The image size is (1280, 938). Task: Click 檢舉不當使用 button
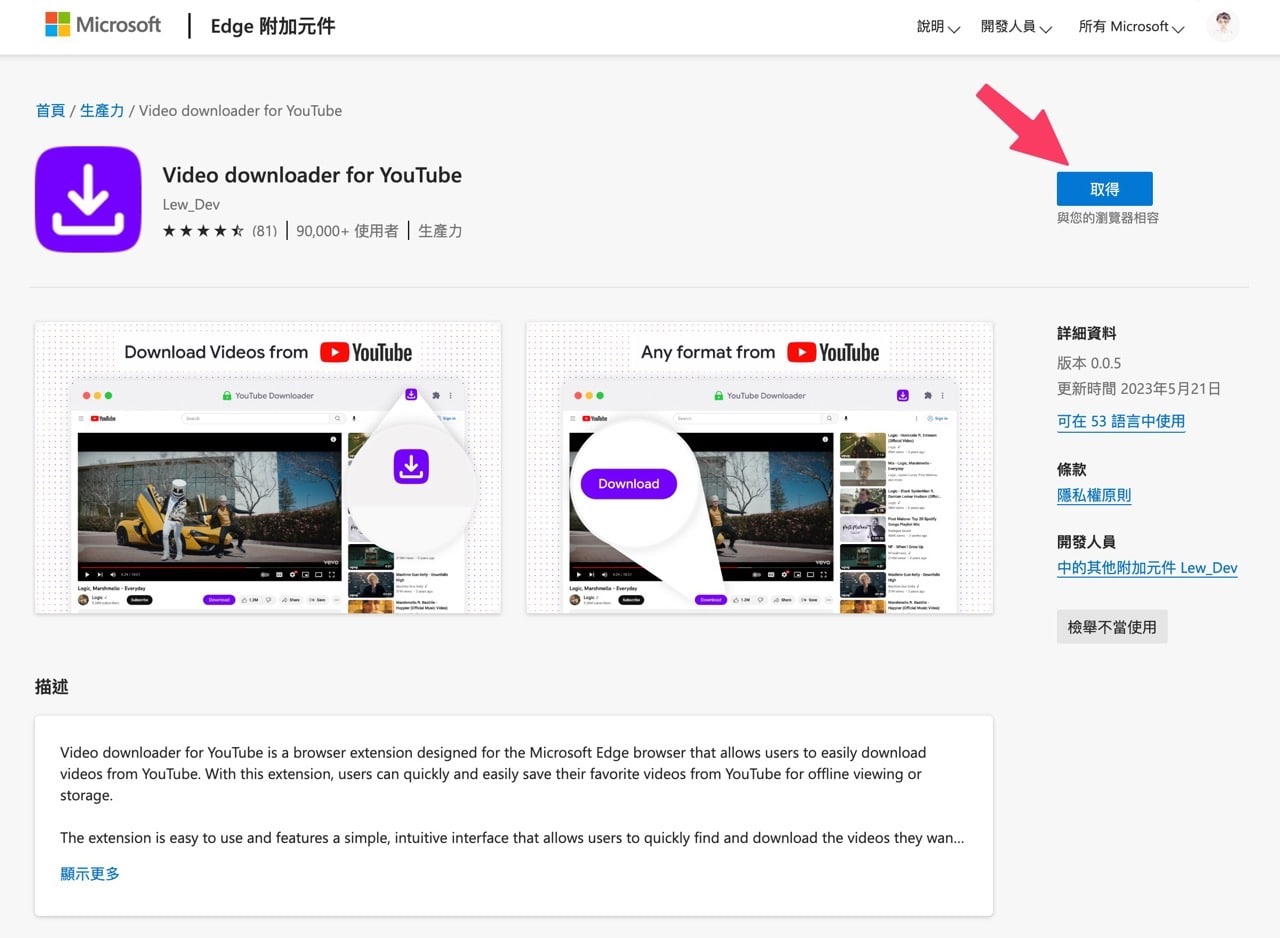(x=1112, y=627)
